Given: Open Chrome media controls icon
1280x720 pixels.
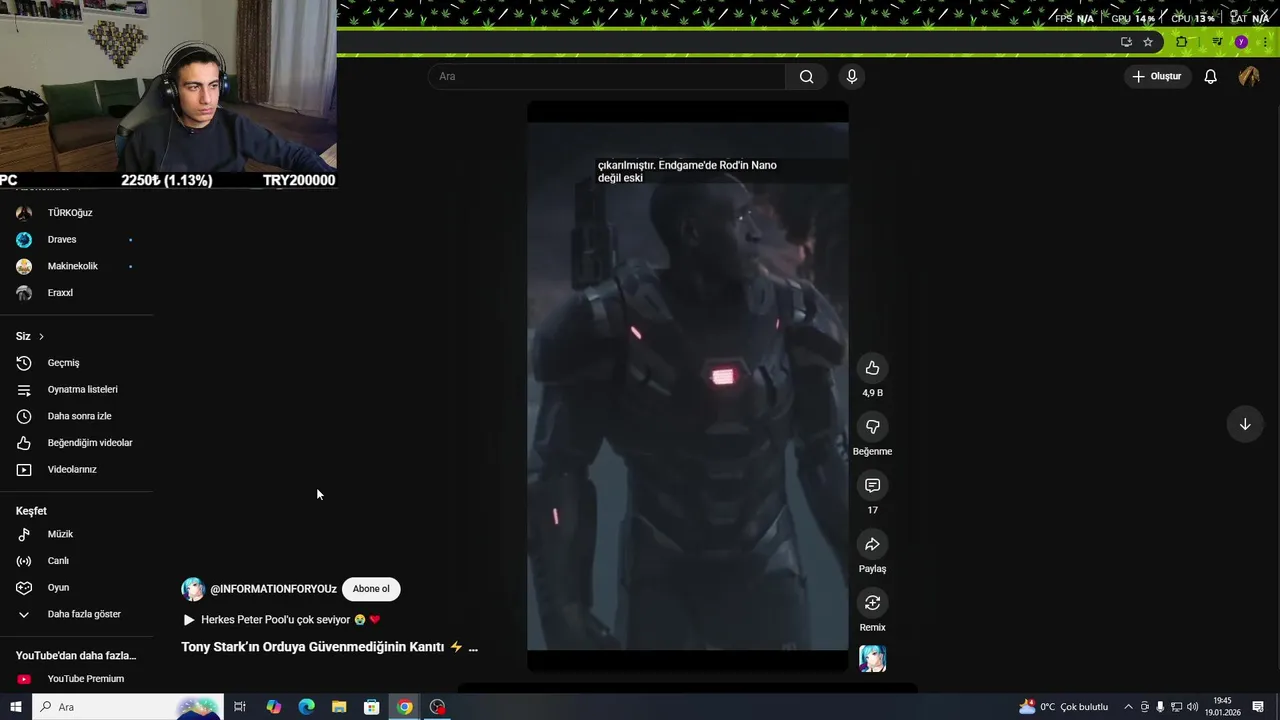Looking at the screenshot, I should [x=1217, y=42].
